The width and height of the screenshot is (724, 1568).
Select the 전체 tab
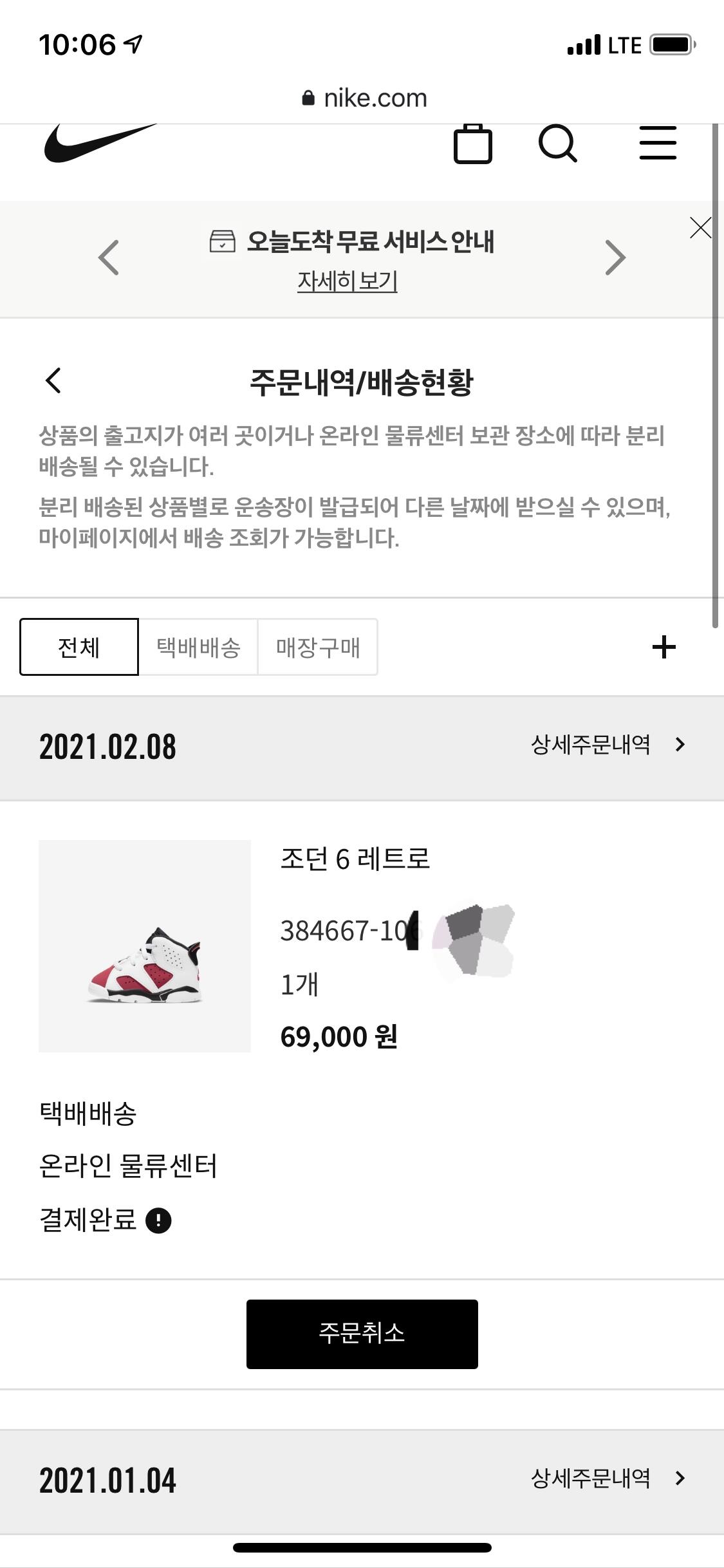[79, 647]
